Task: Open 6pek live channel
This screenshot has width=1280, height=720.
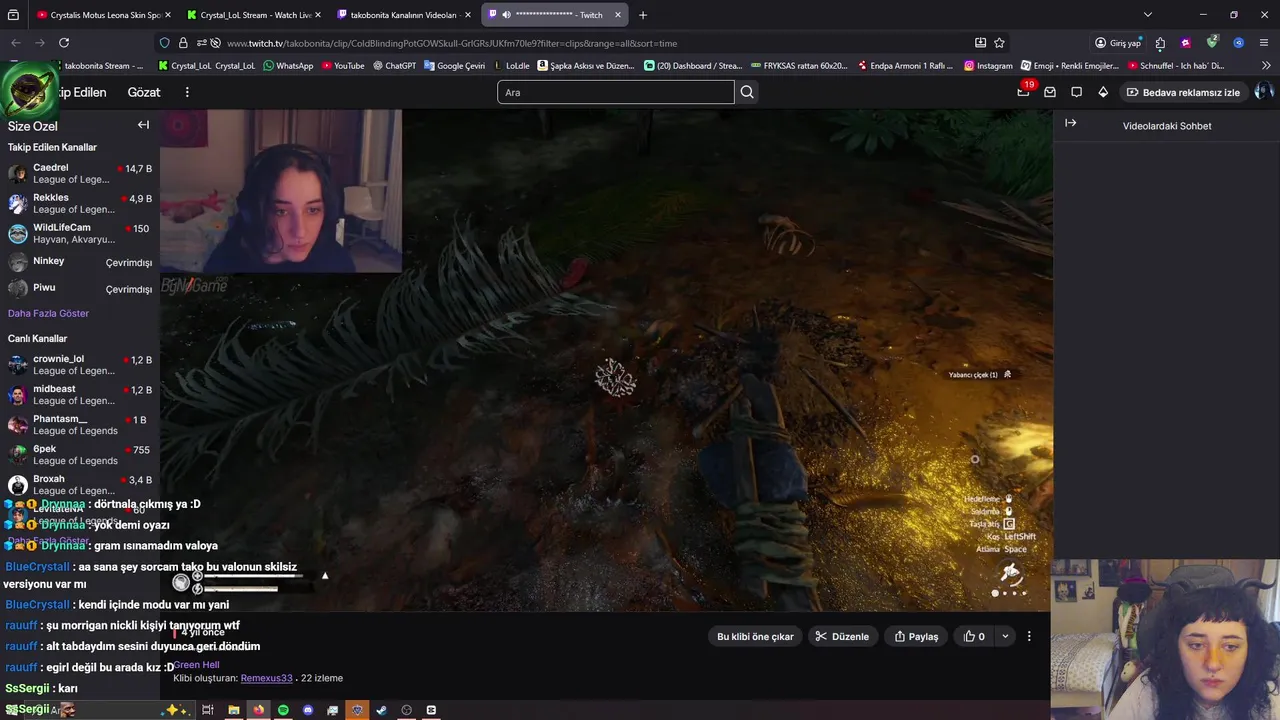Action: click(x=80, y=455)
